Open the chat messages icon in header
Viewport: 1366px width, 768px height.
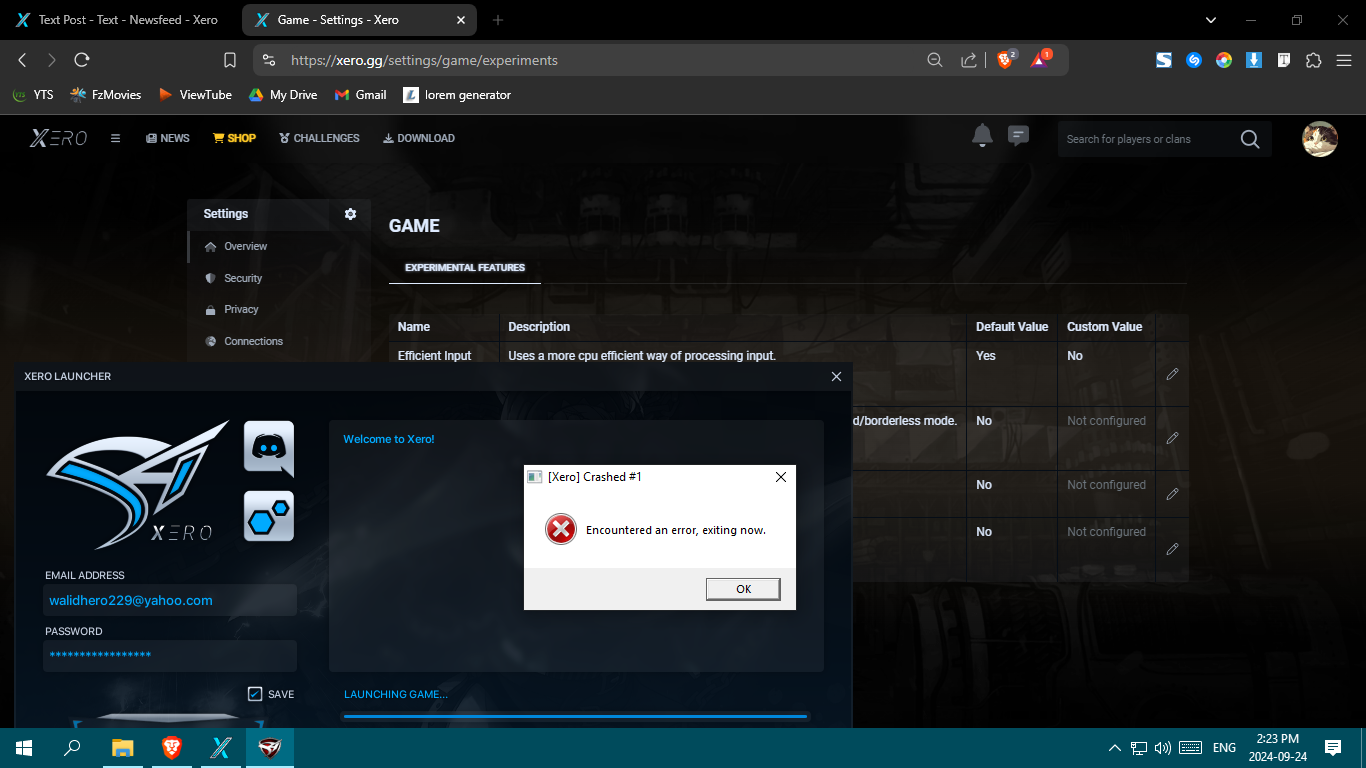pos(1018,136)
